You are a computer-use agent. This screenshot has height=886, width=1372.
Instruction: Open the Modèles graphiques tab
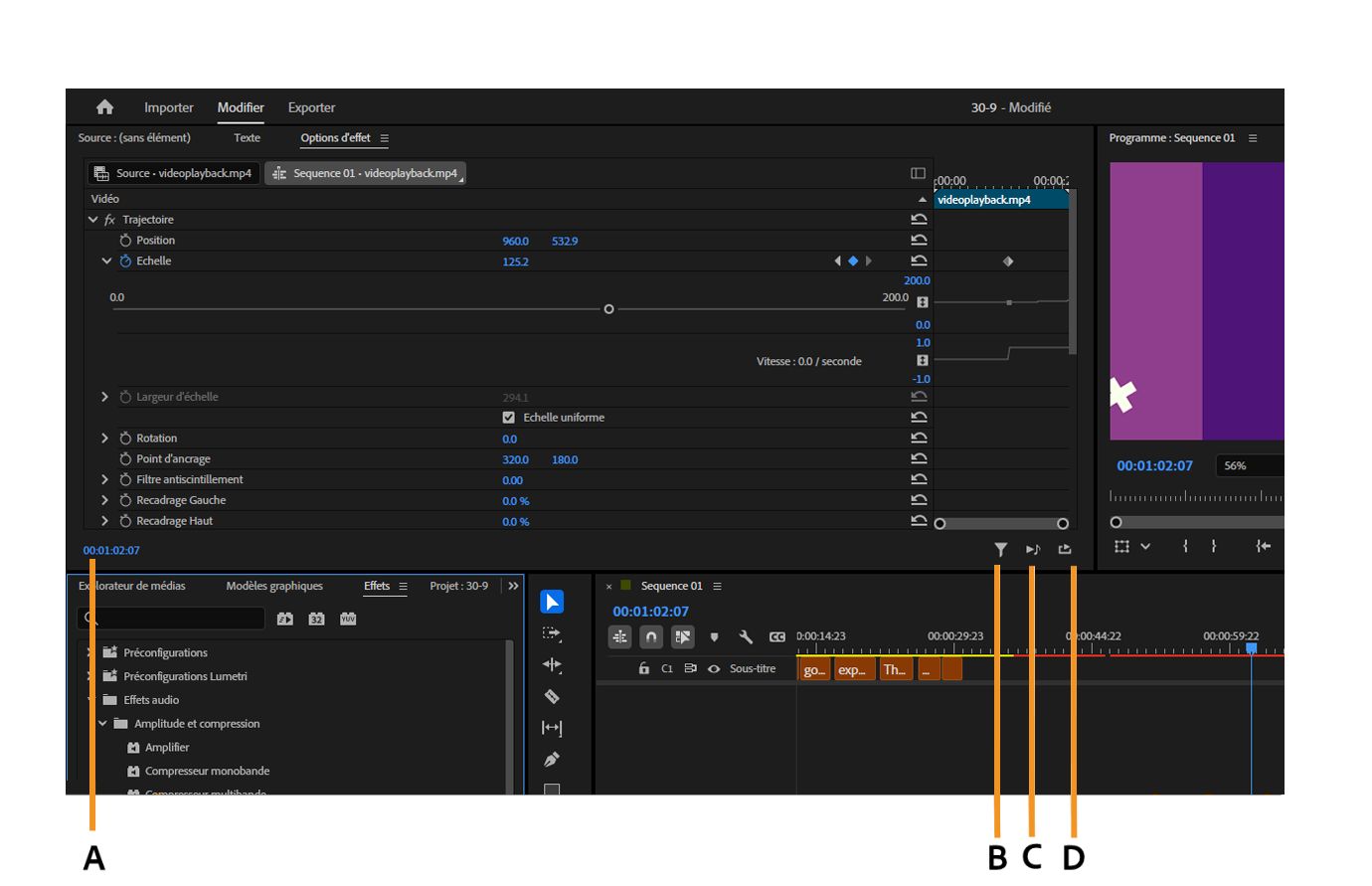point(274,586)
